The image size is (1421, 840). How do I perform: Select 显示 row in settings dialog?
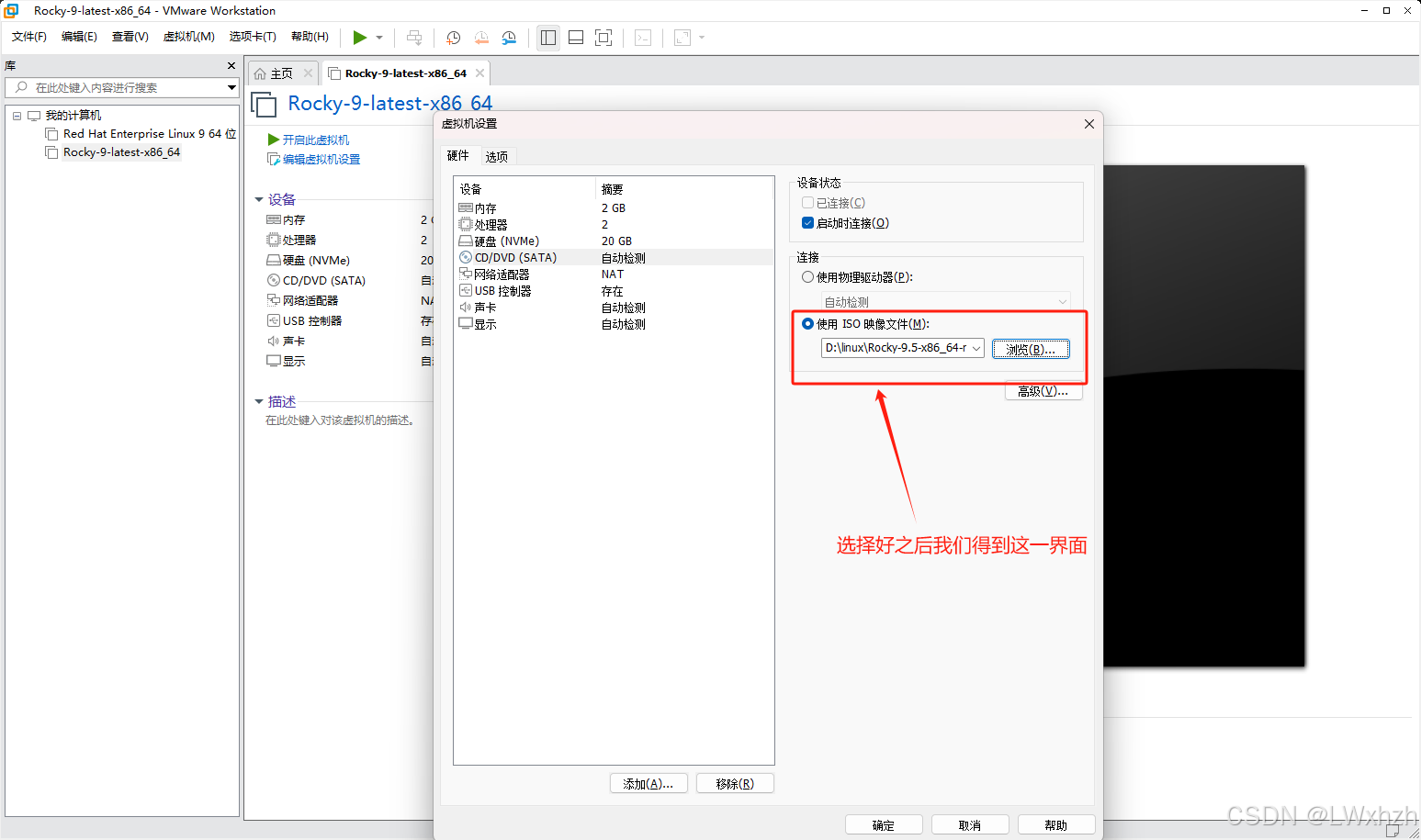pos(615,324)
